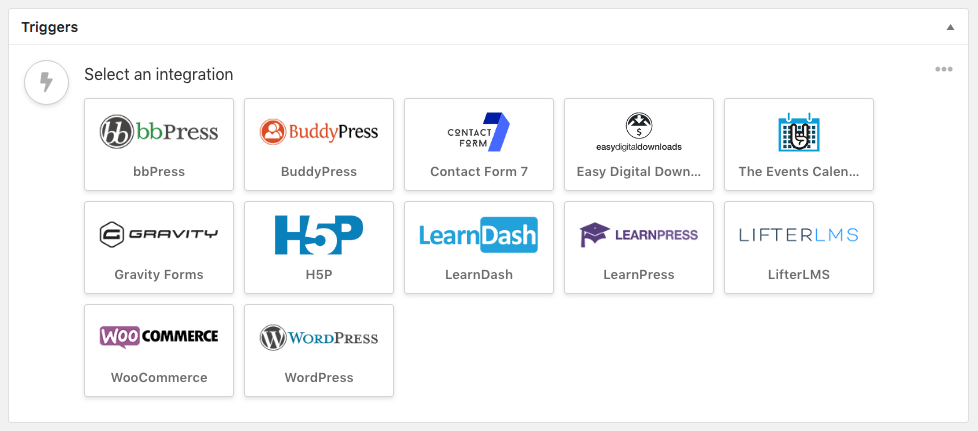This screenshot has width=978, height=431.
Task: Open the three-dot options menu
Action: click(944, 69)
